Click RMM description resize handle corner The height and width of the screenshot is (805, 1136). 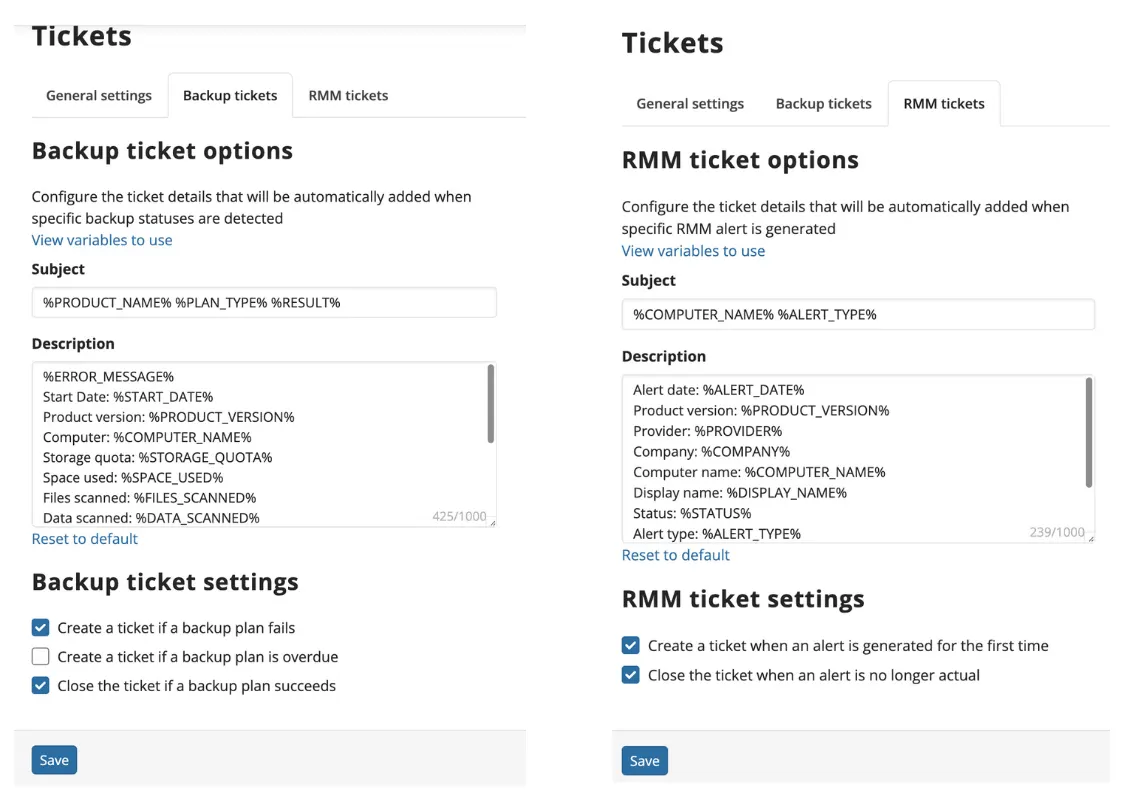[1090, 538]
